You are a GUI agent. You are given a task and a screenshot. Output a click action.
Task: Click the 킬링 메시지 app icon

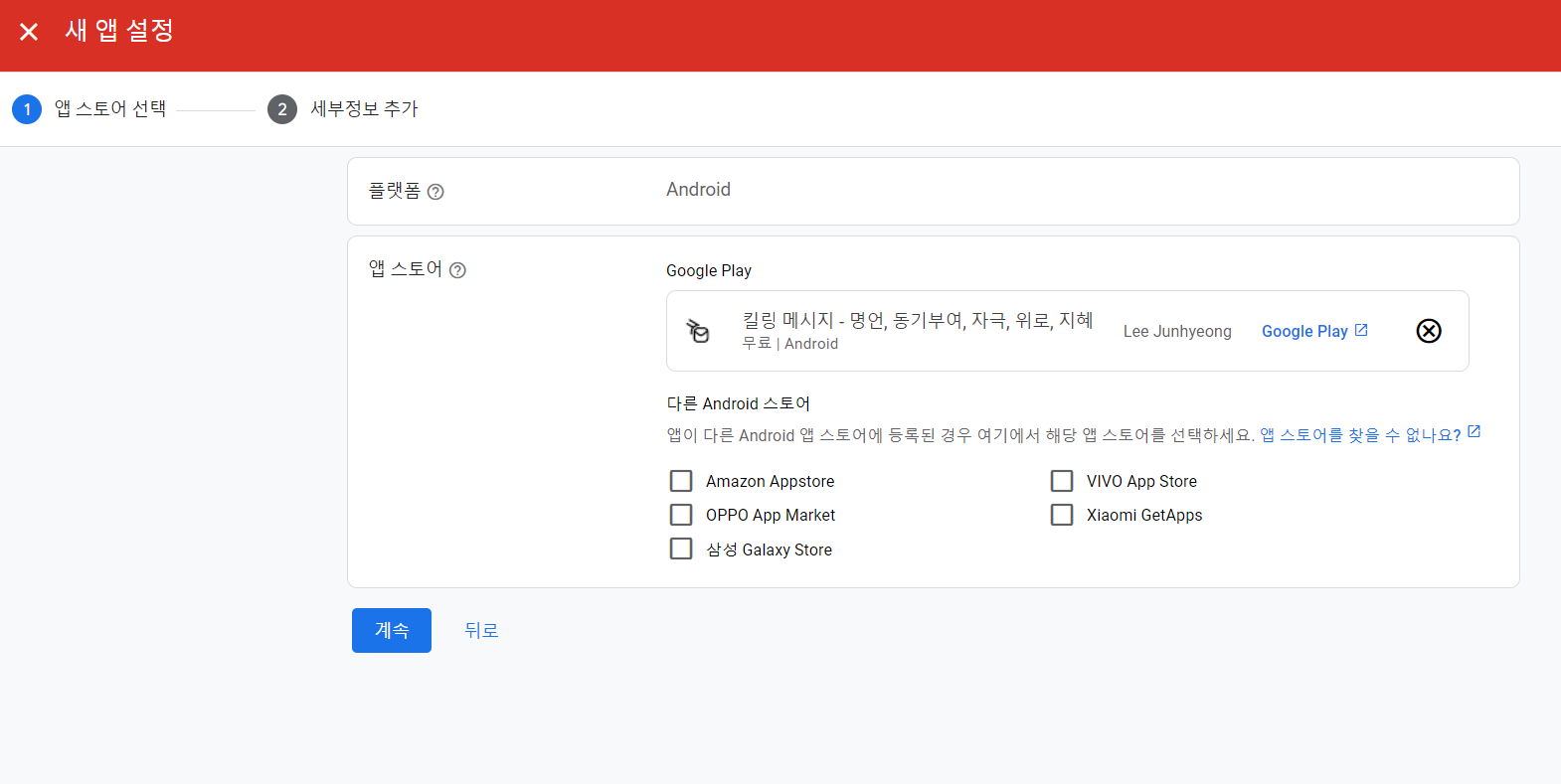tap(699, 331)
